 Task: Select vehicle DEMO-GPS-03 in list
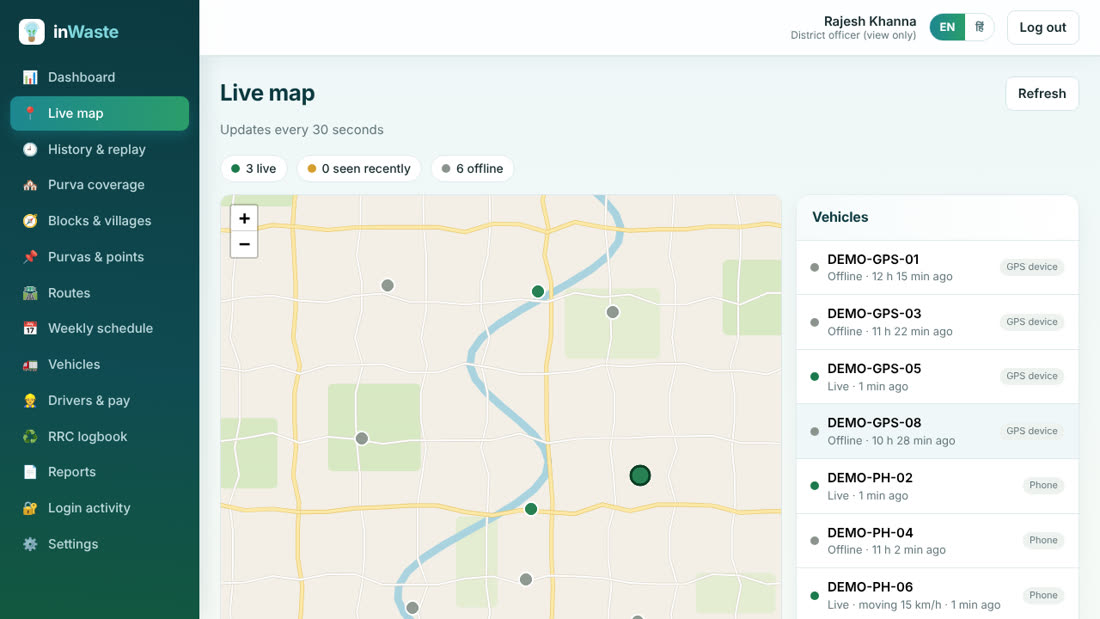coord(937,322)
